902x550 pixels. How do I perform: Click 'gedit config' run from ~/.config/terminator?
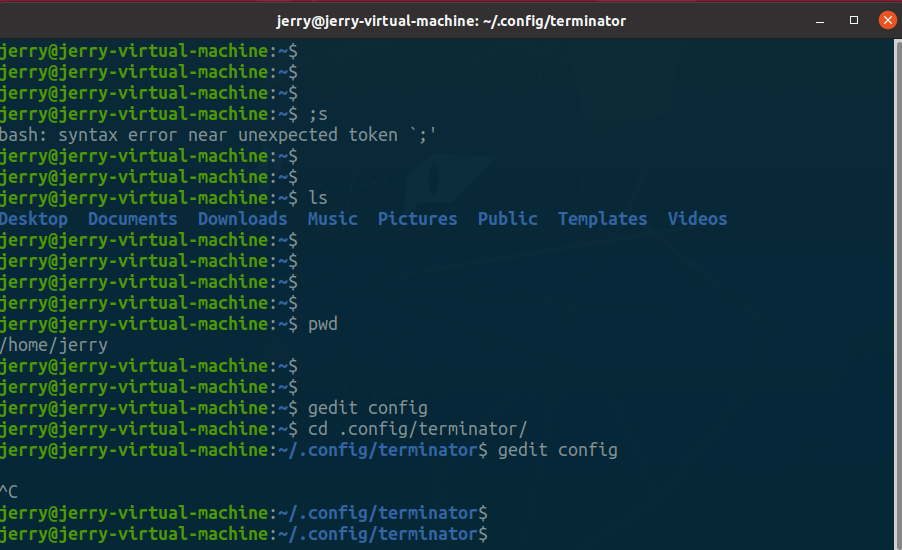558,450
